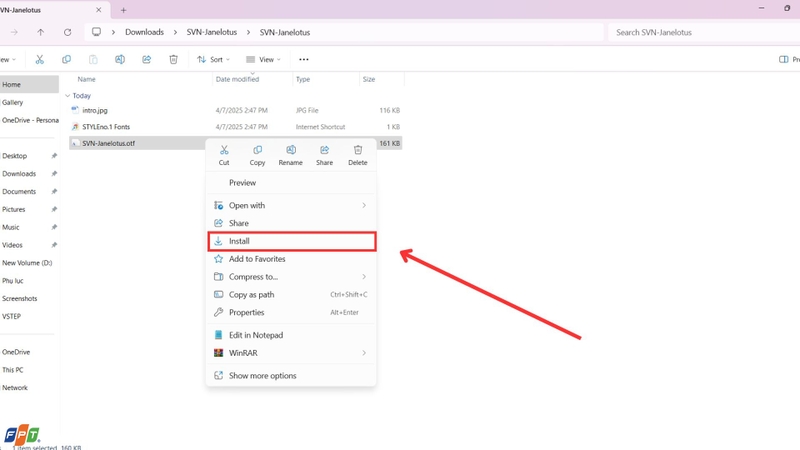Click the toolbar Delete trash icon
The height and width of the screenshot is (450, 800).
point(173,60)
